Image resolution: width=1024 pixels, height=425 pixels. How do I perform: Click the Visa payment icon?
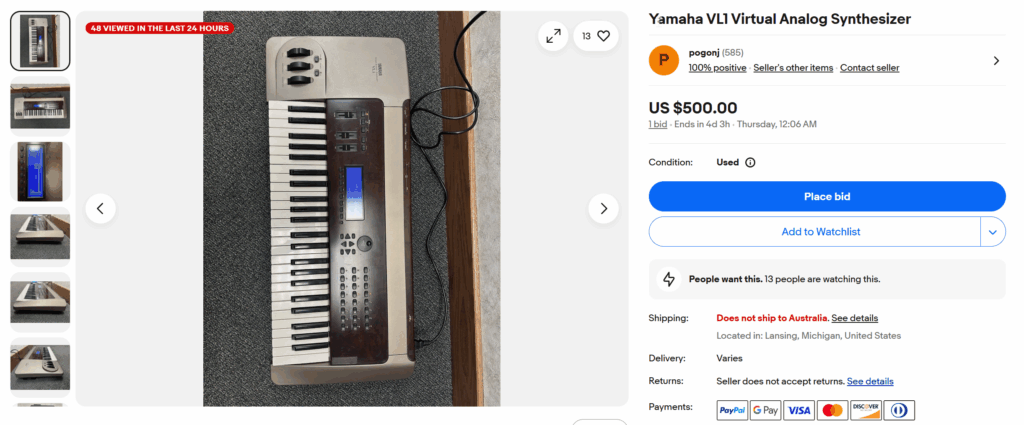click(798, 410)
